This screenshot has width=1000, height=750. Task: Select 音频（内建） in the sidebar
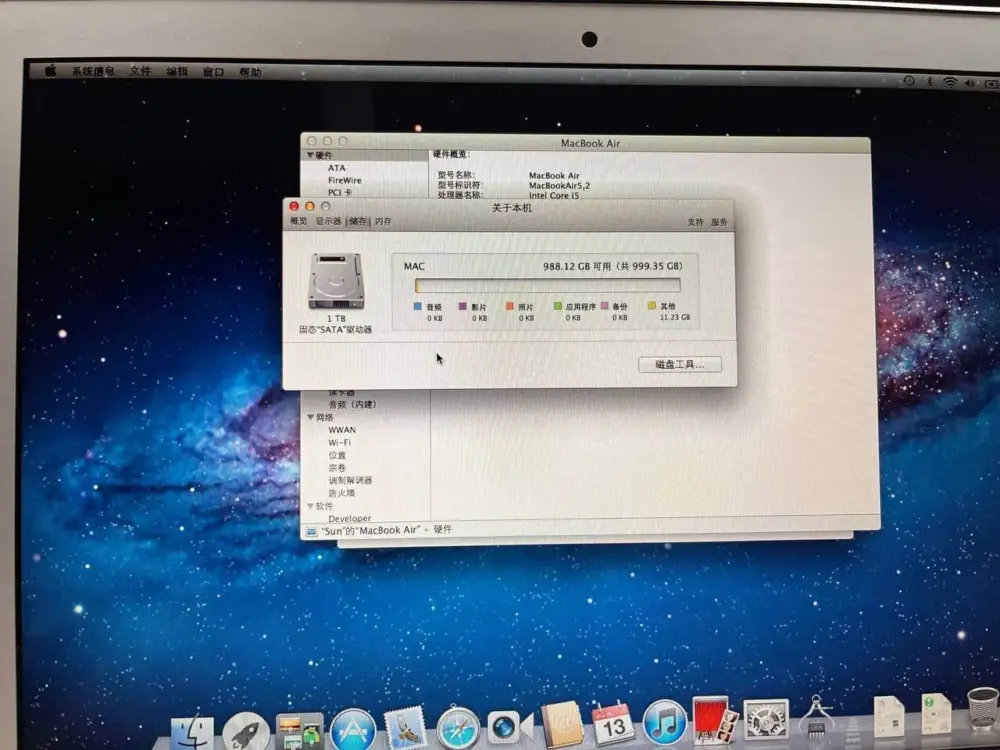tap(352, 404)
